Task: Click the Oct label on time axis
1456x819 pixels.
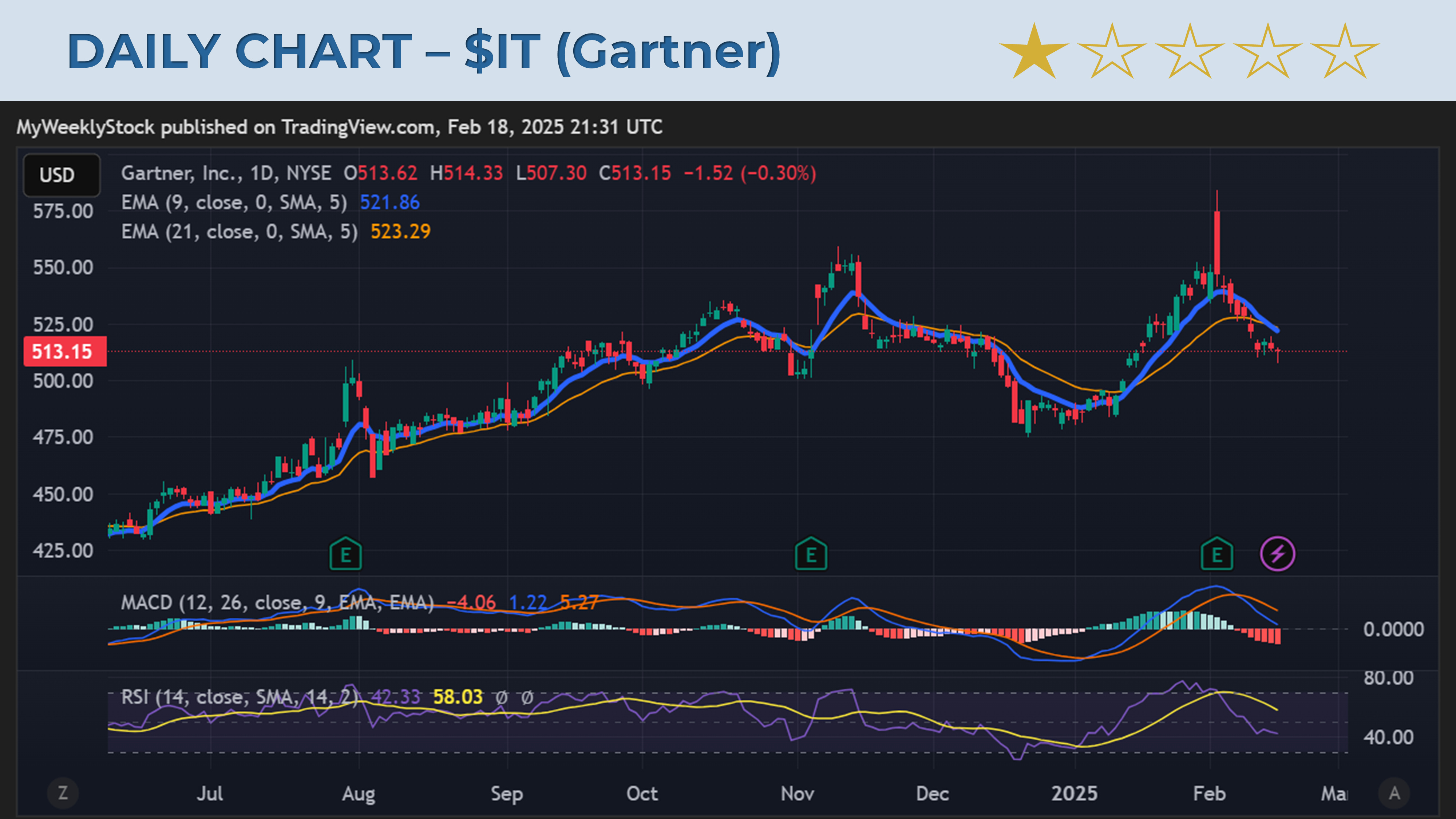Action: 642,794
